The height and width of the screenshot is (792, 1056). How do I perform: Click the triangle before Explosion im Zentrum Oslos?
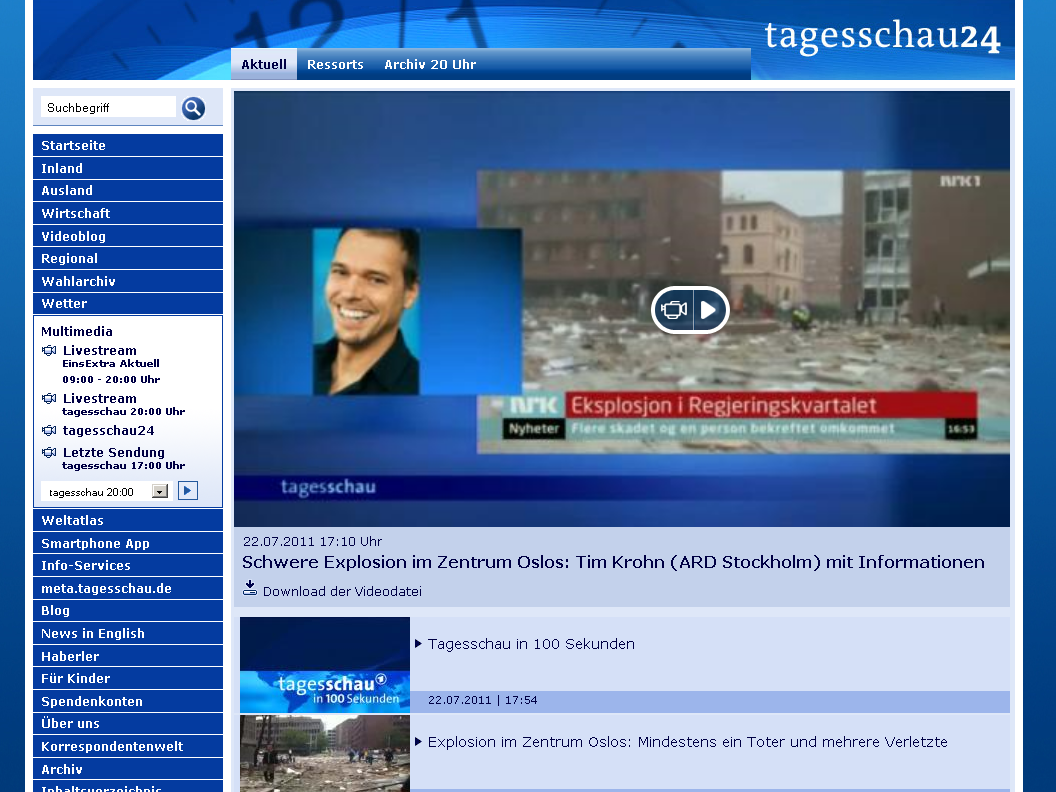[x=418, y=741]
